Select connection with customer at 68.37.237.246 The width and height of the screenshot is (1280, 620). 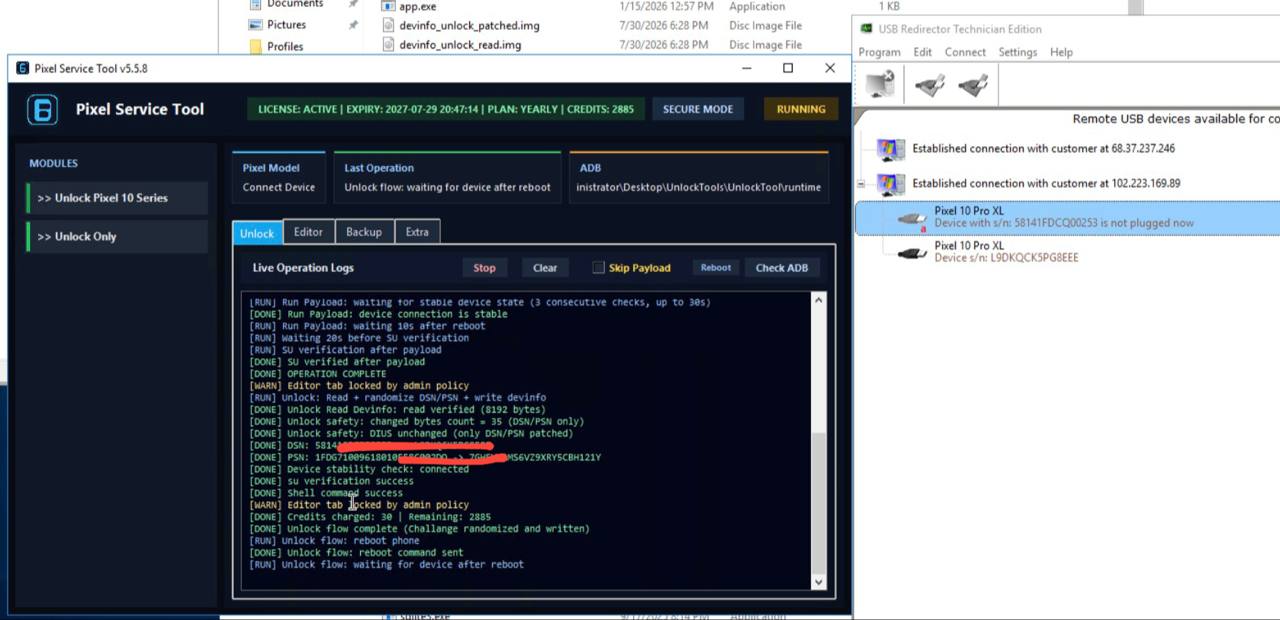pos(1043,148)
